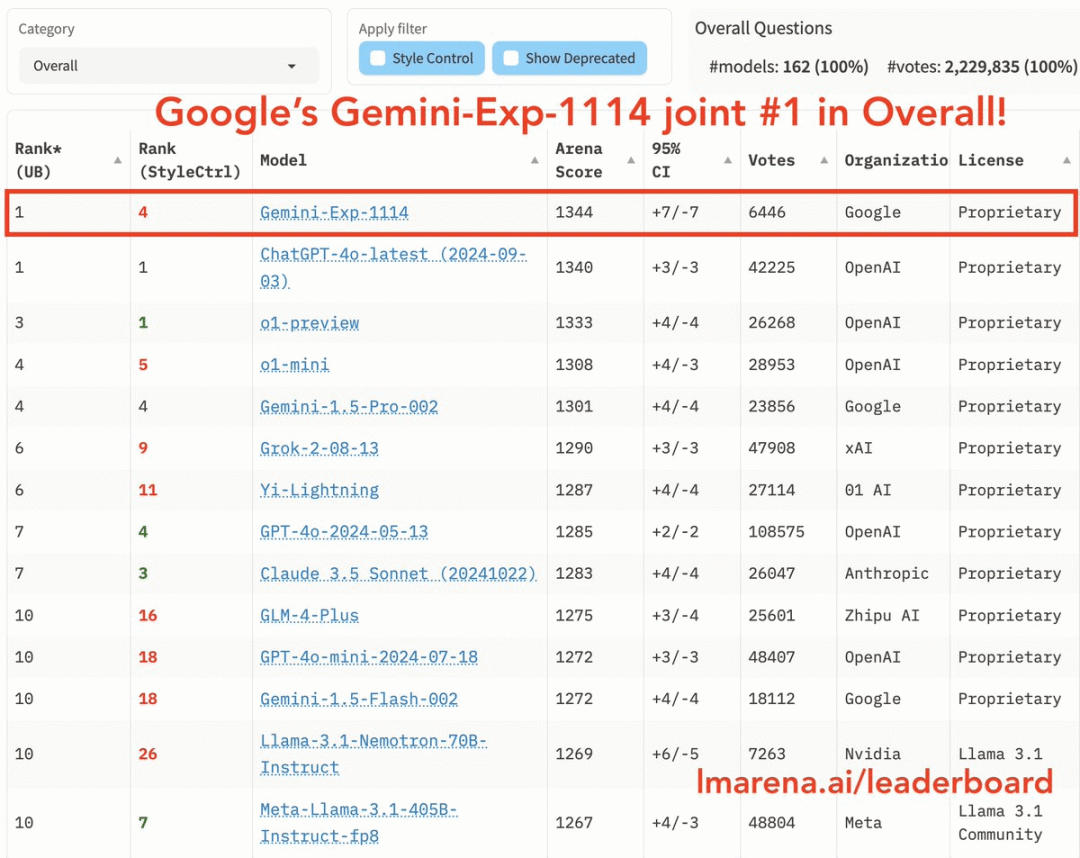
Task: Click the 95% CI sort arrow
Action: pos(728,160)
